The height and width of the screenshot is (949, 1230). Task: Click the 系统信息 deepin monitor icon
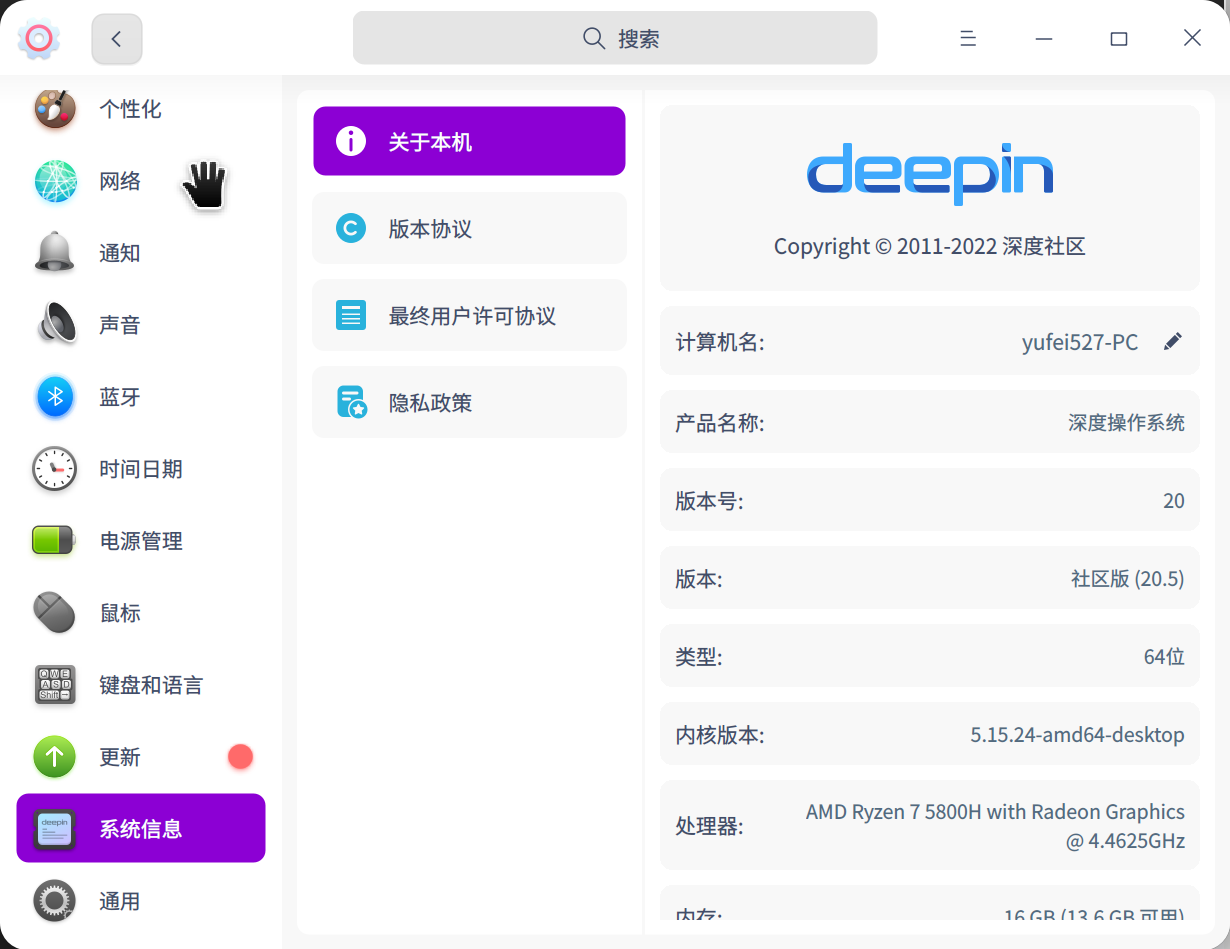(x=55, y=829)
